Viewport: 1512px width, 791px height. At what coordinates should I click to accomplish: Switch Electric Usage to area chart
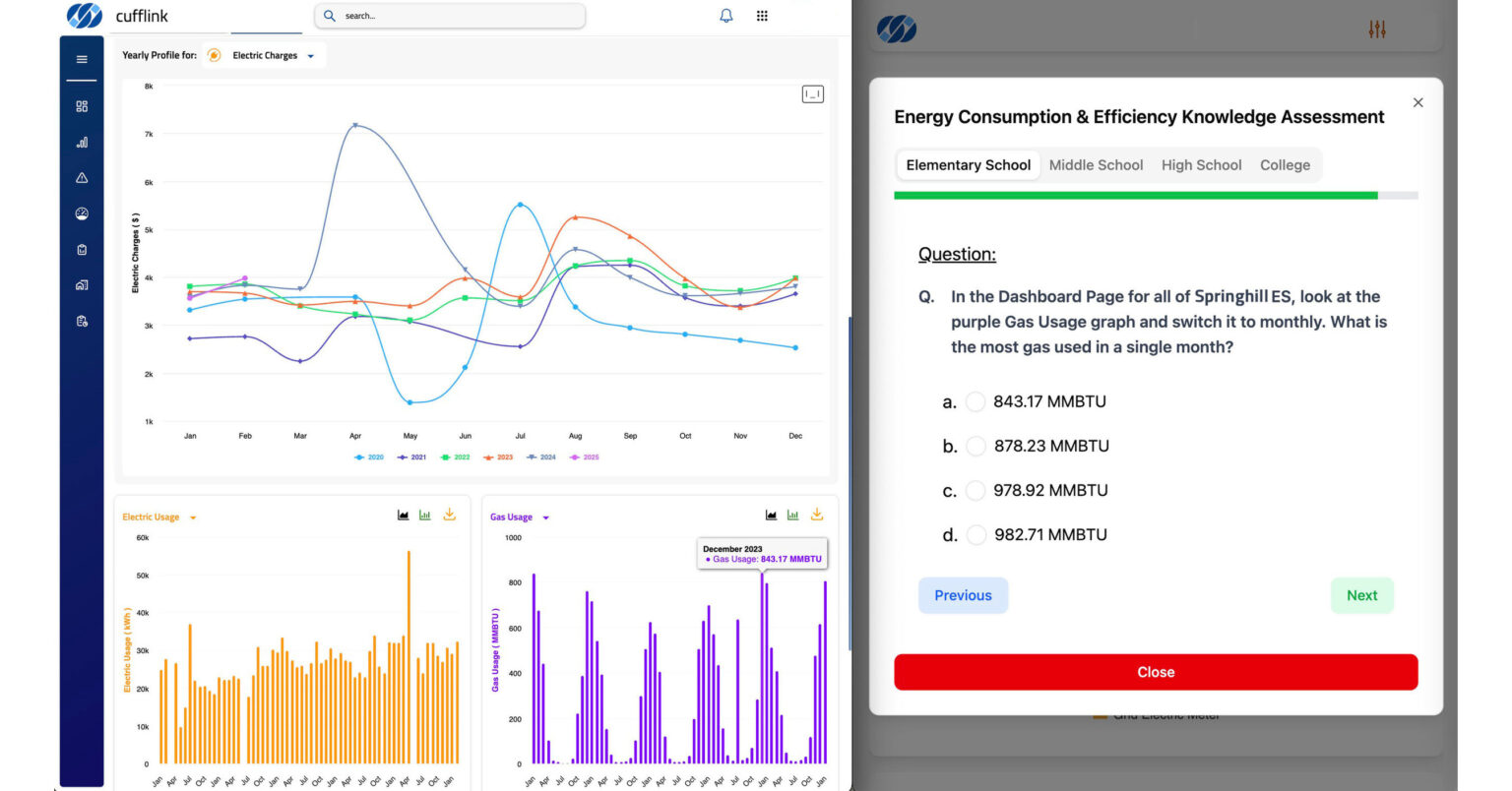[404, 516]
